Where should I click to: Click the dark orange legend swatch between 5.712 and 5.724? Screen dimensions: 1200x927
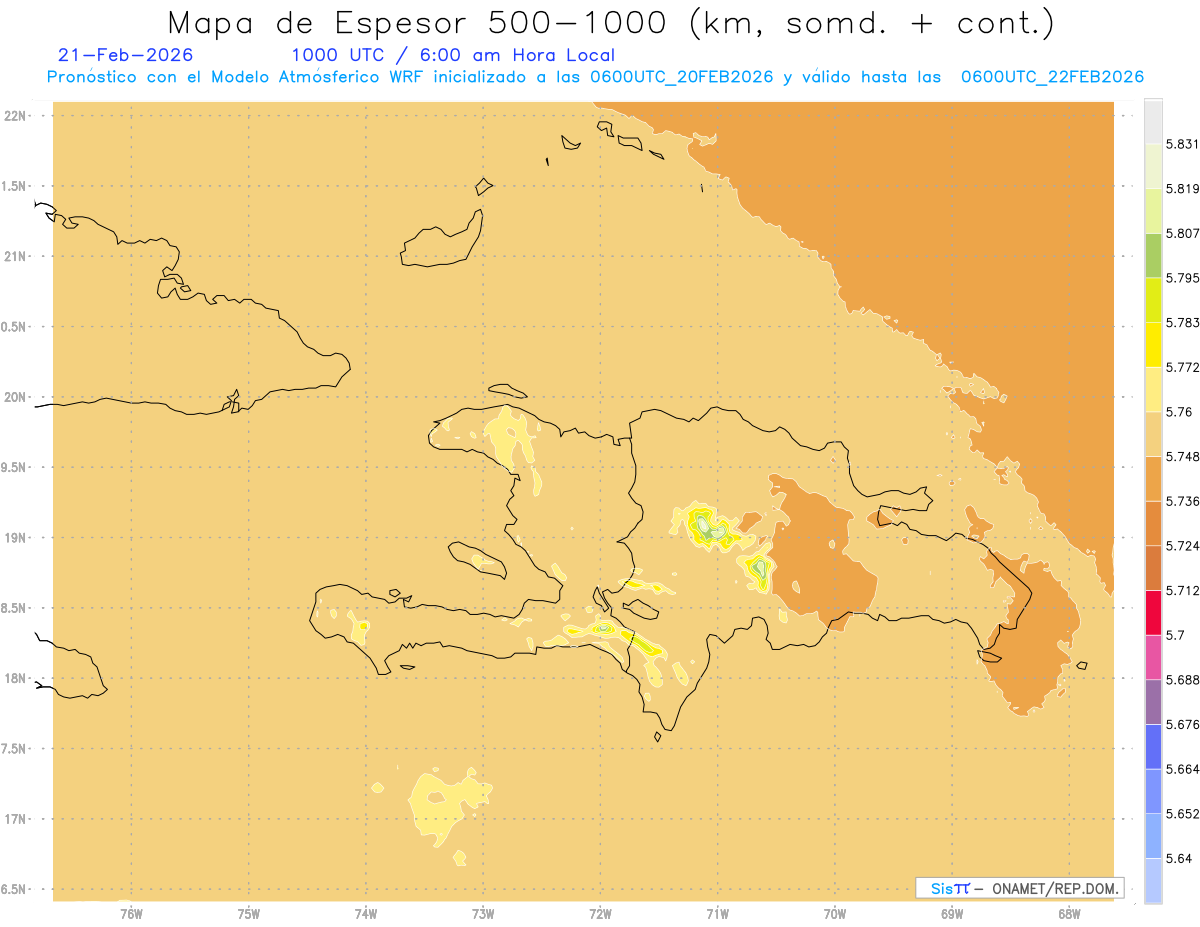click(1153, 568)
